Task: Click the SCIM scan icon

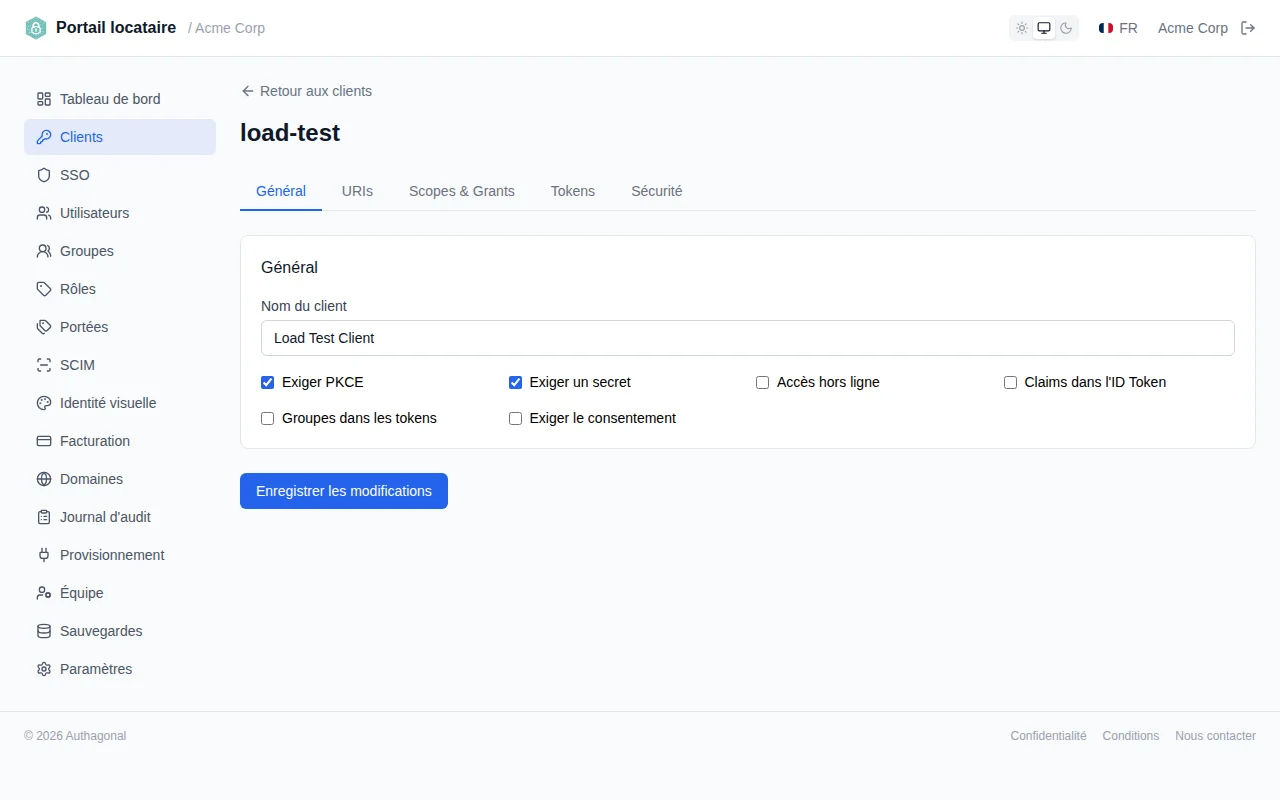Action: [44, 365]
